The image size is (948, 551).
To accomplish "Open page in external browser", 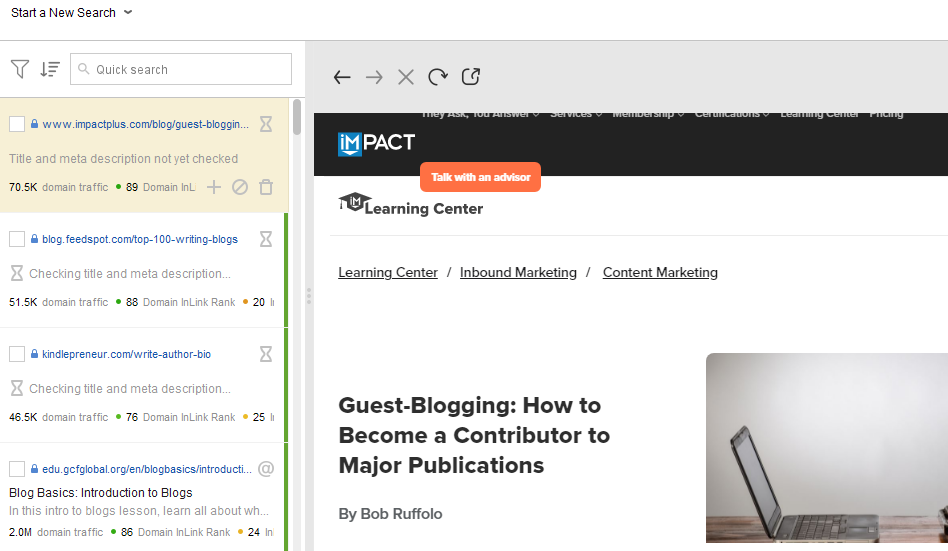I will (x=470, y=77).
